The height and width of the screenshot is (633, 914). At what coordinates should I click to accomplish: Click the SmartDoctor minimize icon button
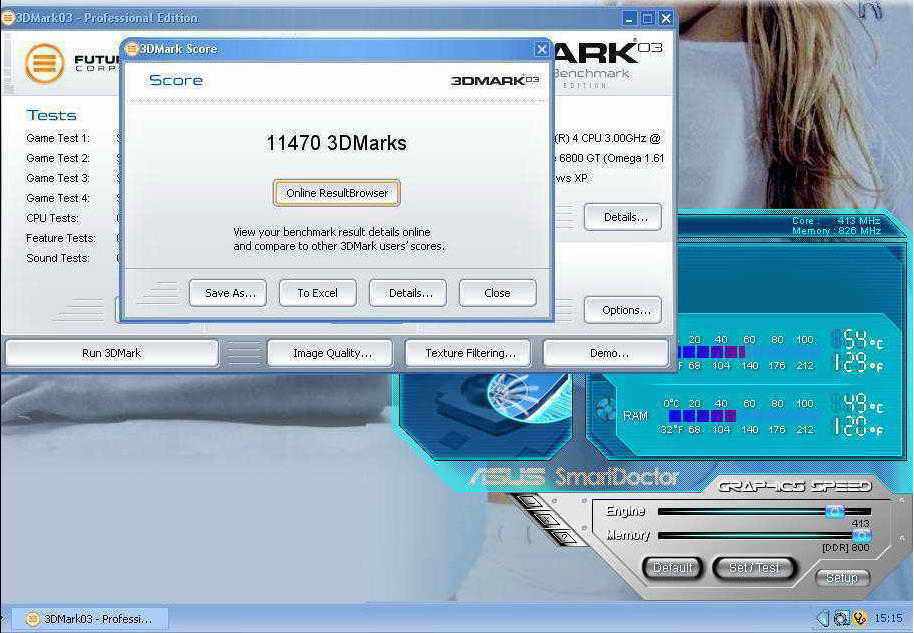531,501
